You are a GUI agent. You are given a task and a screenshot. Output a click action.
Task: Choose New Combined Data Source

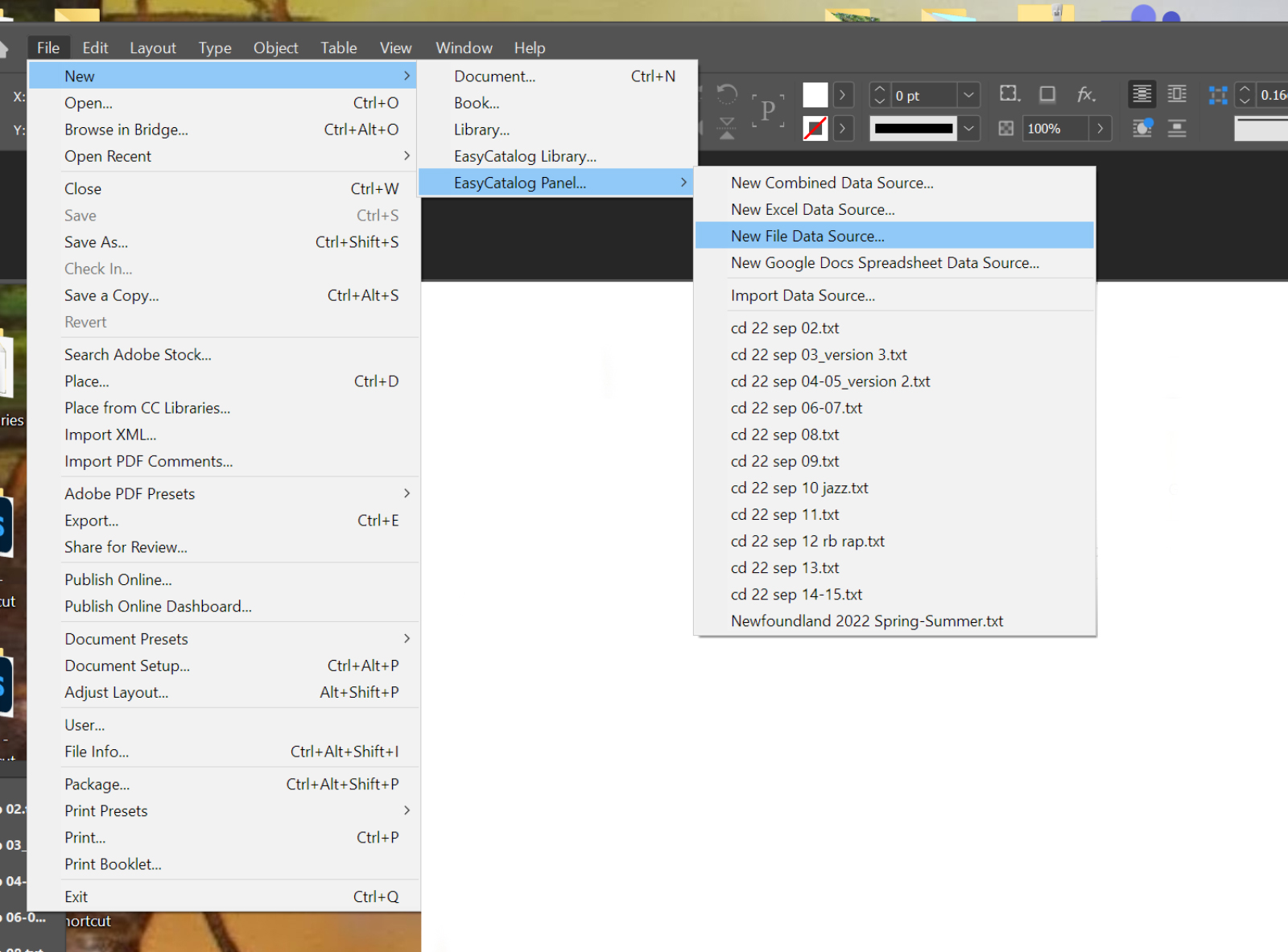click(x=894, y=183)
